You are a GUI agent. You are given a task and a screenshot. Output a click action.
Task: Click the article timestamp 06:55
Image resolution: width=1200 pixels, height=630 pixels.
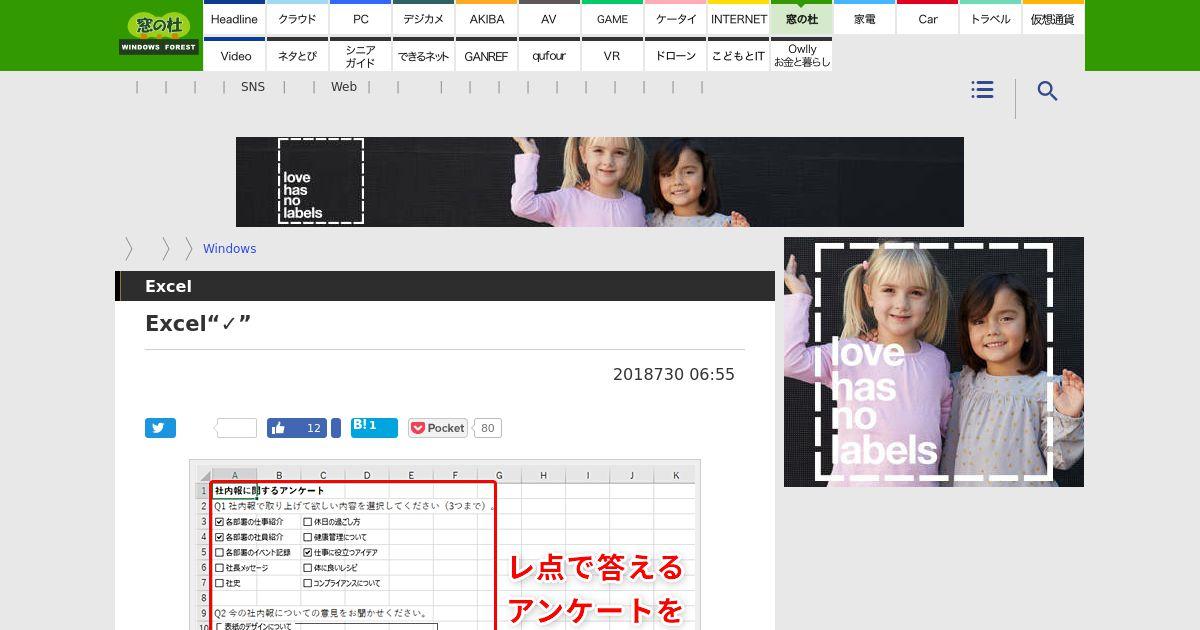pyautogui.click(x=712, y=374)
